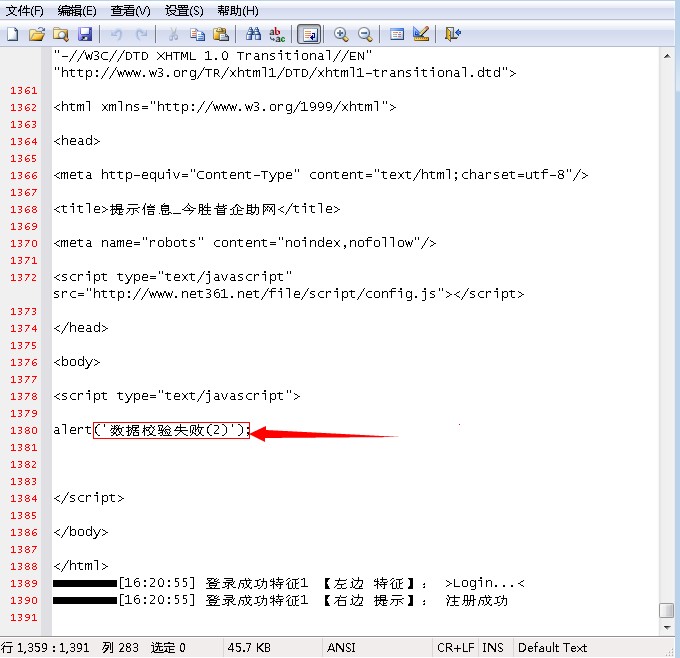Paste from the clipboard icon

(x=221, y=34)
